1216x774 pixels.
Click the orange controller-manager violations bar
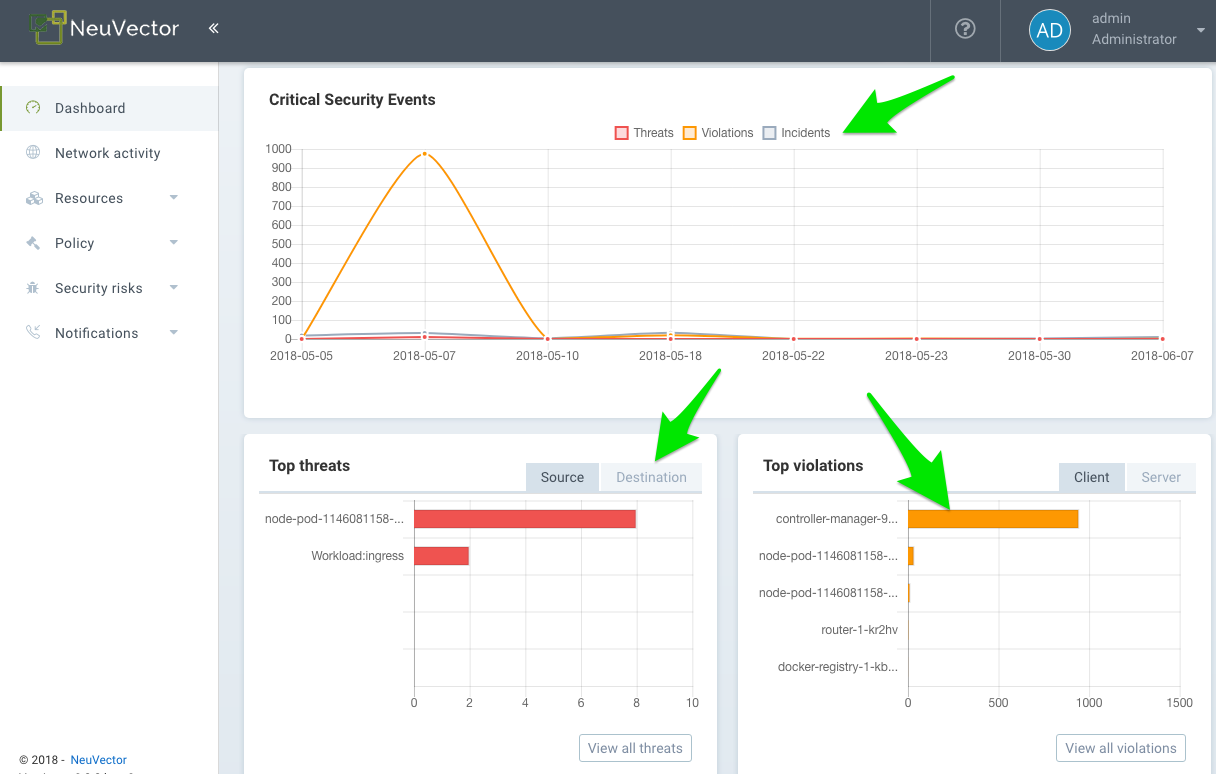click(x=992, y=519)
